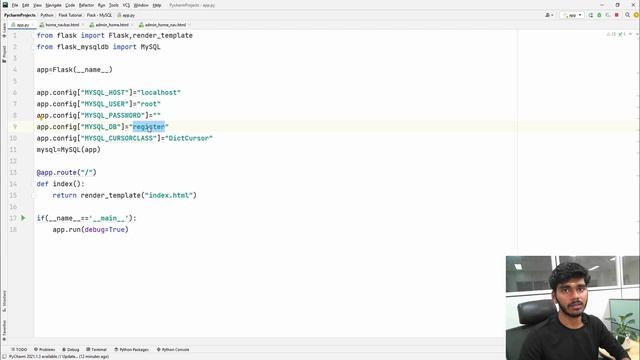Image resolution: width=640 pixels, height=360 pixels.
Task: Open the Run menu
Action: pos(101,5)
